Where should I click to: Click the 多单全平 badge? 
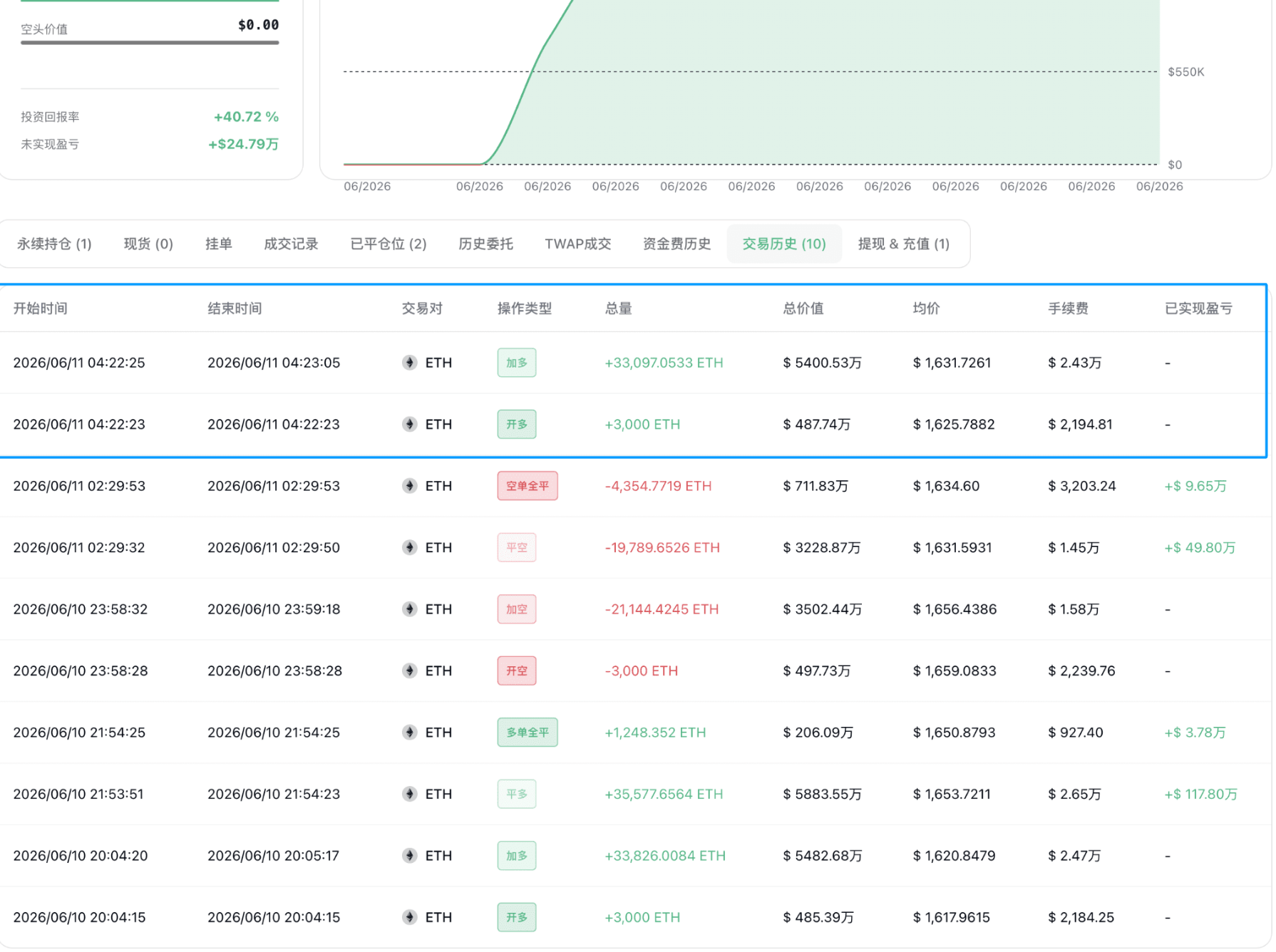tap(528, 733)
